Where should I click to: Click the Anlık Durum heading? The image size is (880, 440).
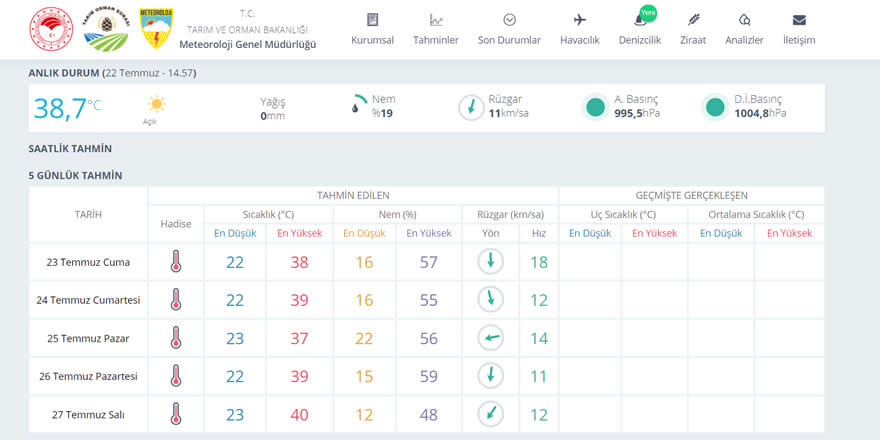(64, 73)
